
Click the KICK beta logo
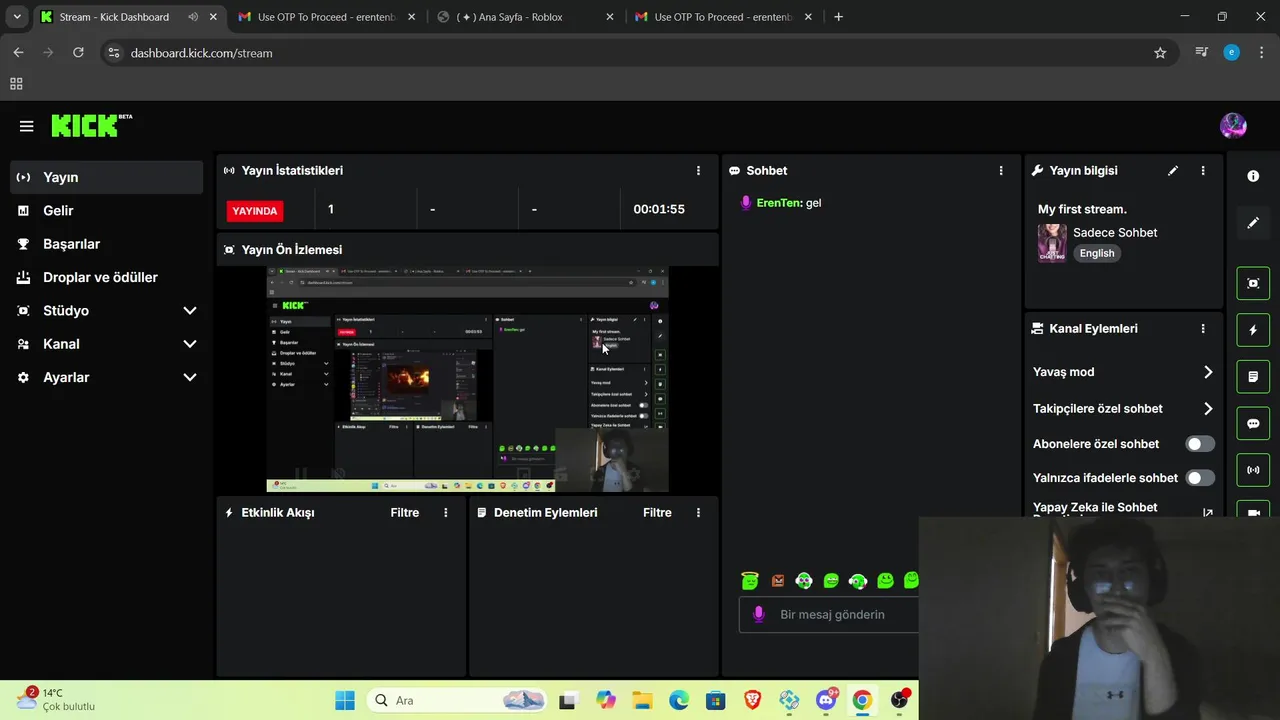[91, 125]
